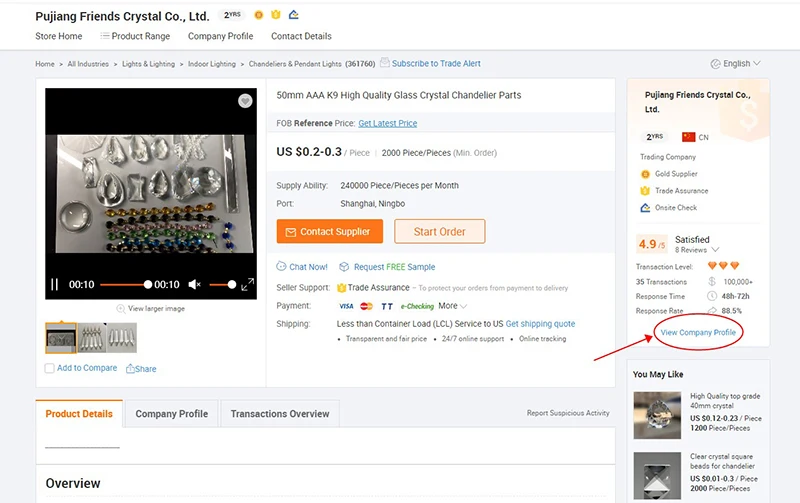Click the Share icon link
Screen dimensions: 800x503
tap(131, 369)
